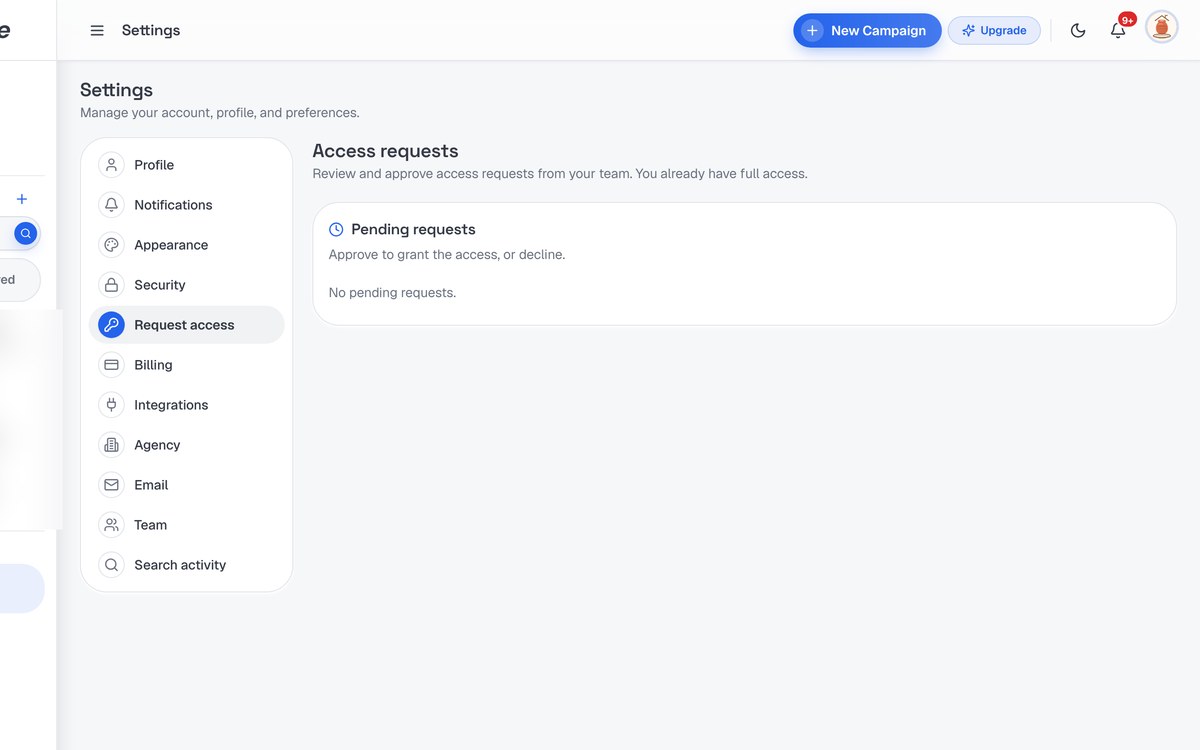Image resolution: width=1200 pixels, height=750 pixels.
Task: Click the Profile person icon
Action: (x=111, y=165)
